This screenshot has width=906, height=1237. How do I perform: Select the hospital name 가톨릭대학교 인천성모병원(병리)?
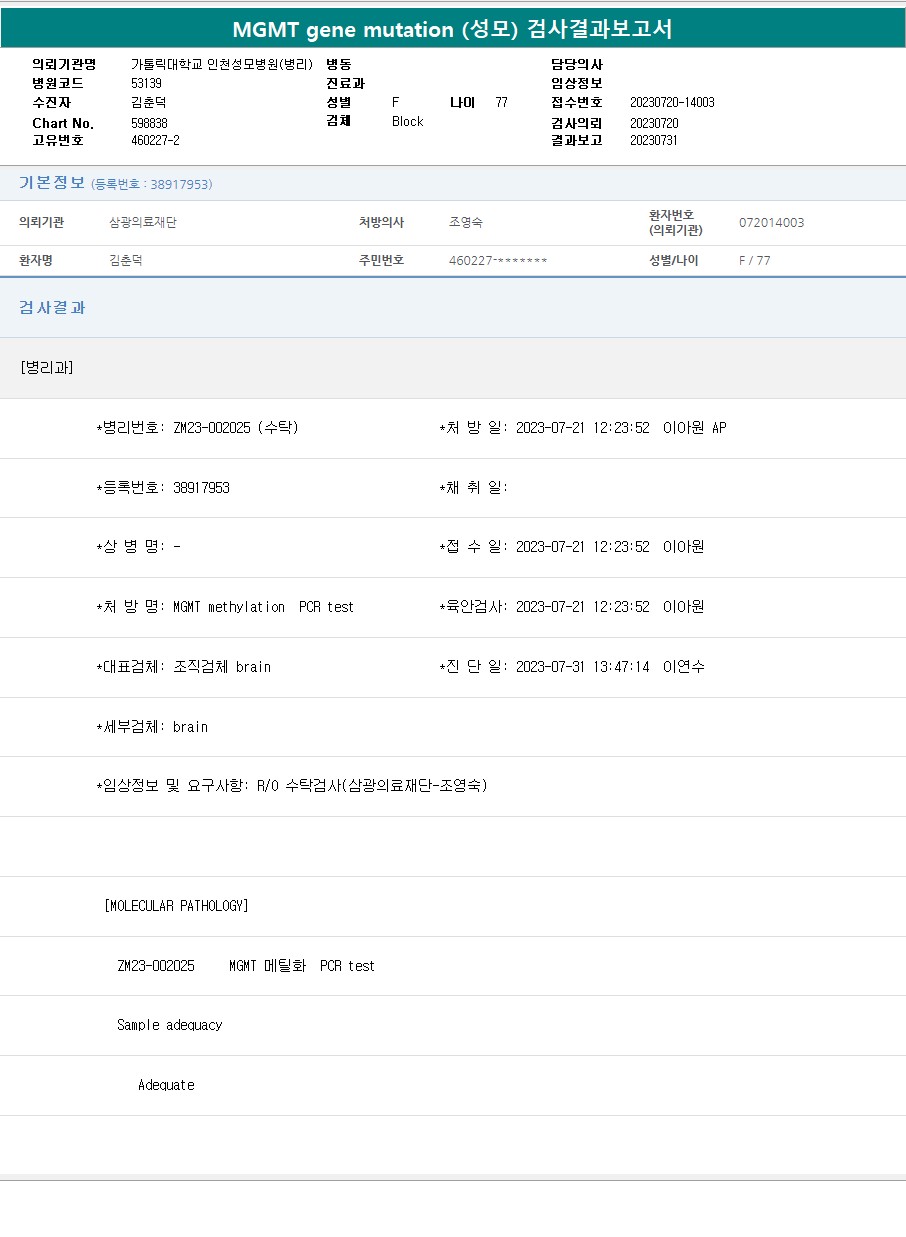pos(221,64)
